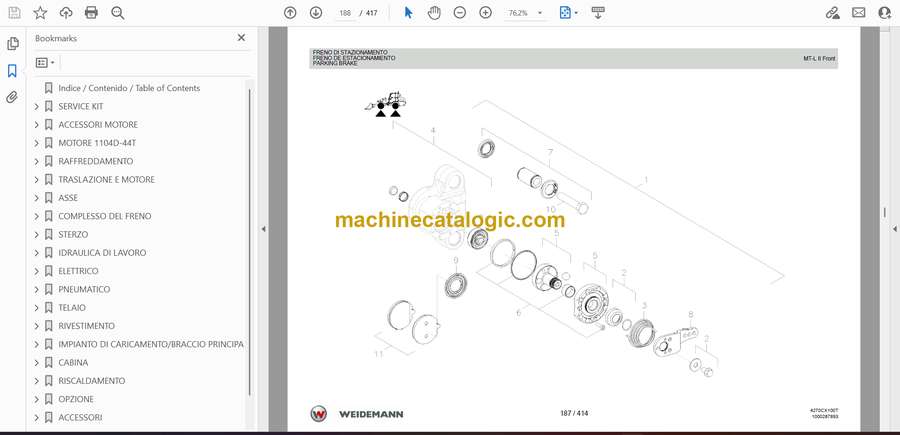900x435 pixels.
Task: Open ELETTRICO bookmark
Action: point(79,271)
